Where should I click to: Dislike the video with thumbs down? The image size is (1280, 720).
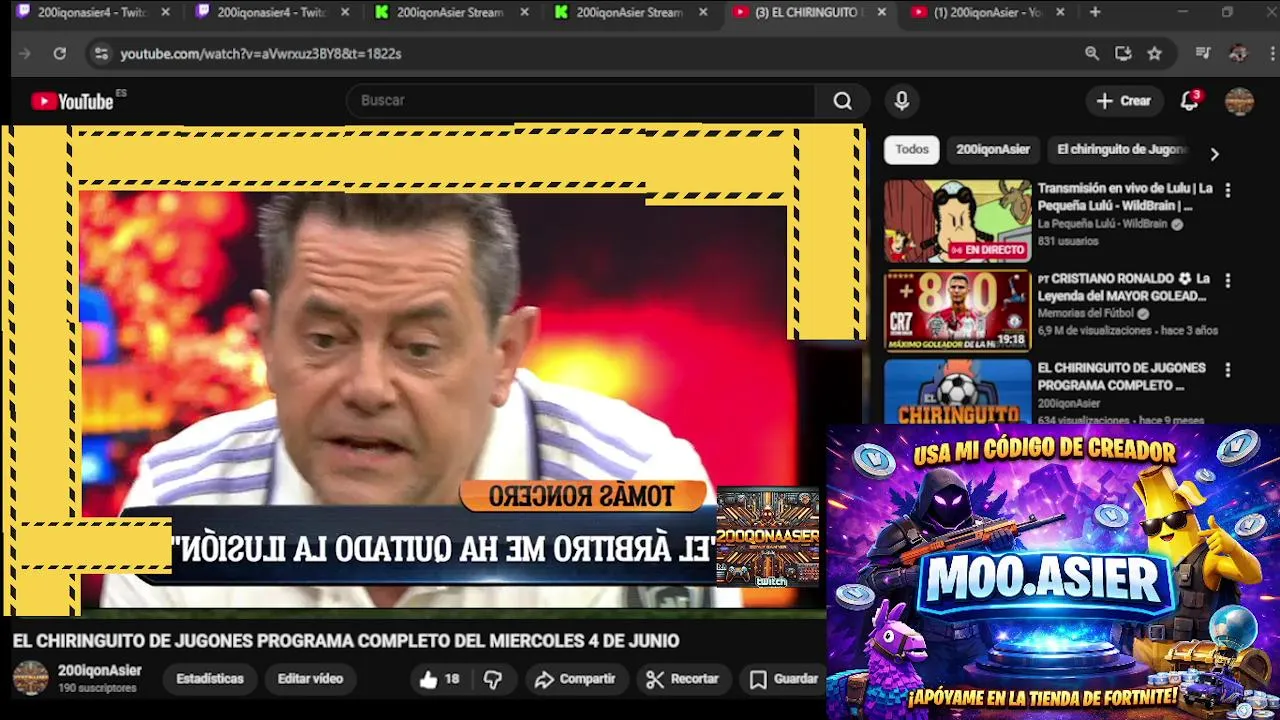(x=493, y=679)
